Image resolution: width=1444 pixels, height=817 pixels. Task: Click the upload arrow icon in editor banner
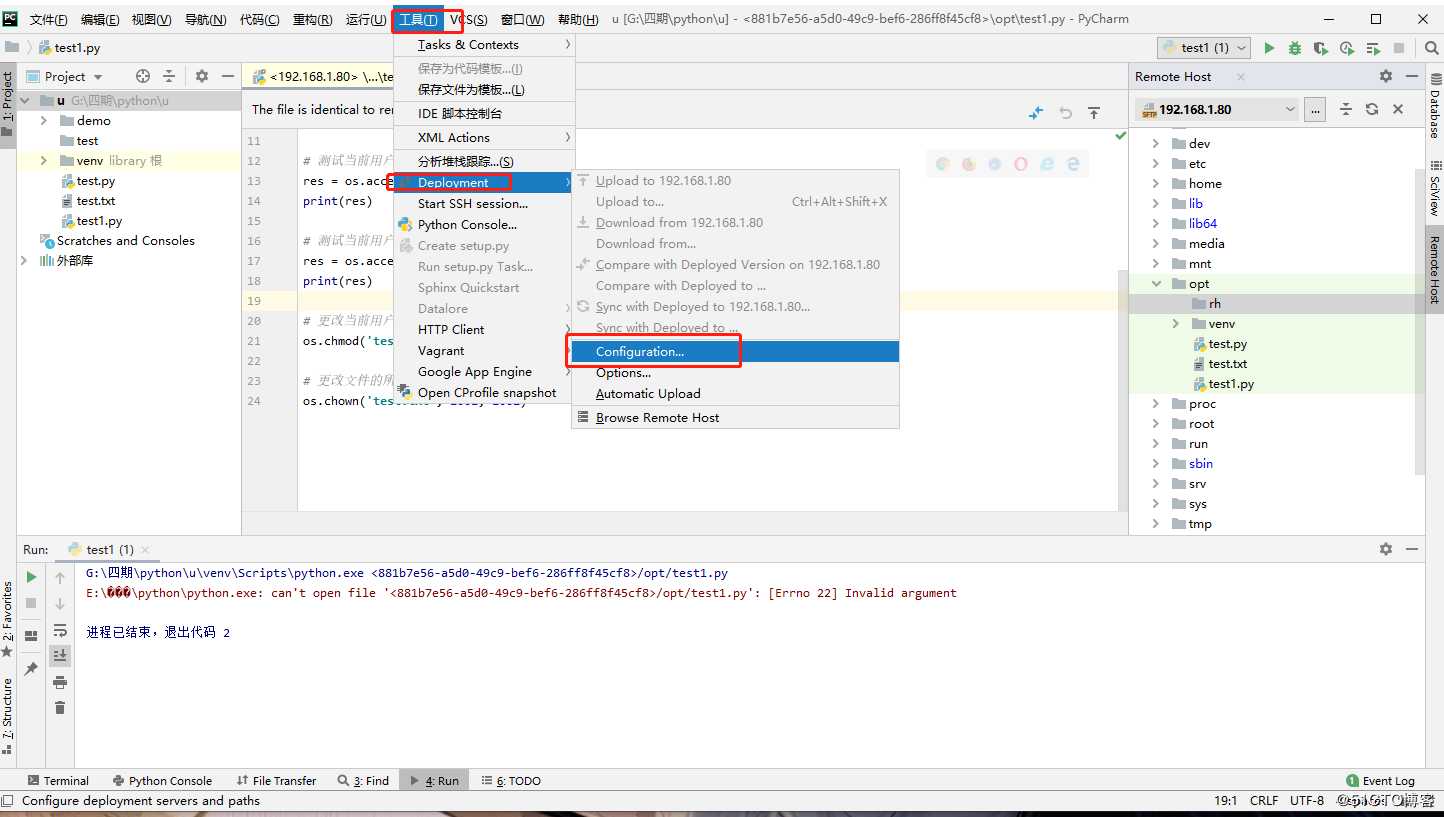[x=1094, y=113]
